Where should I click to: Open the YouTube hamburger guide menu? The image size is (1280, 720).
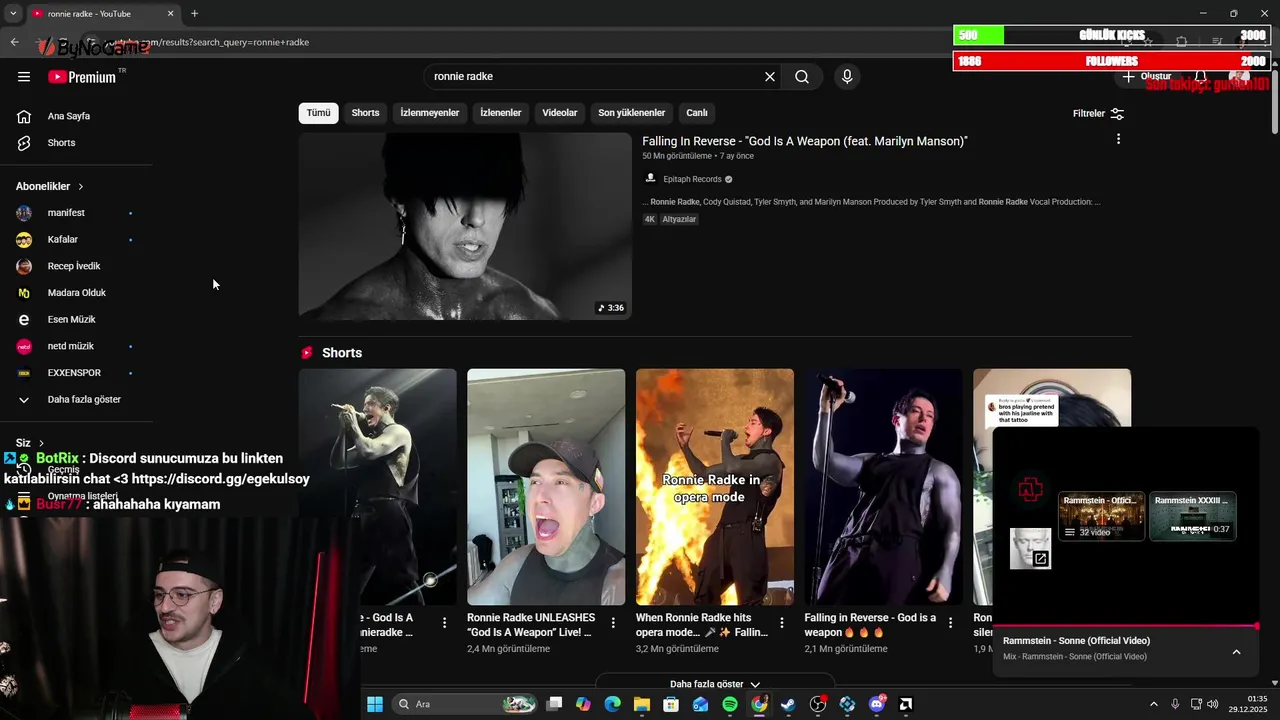click(24, 77)
